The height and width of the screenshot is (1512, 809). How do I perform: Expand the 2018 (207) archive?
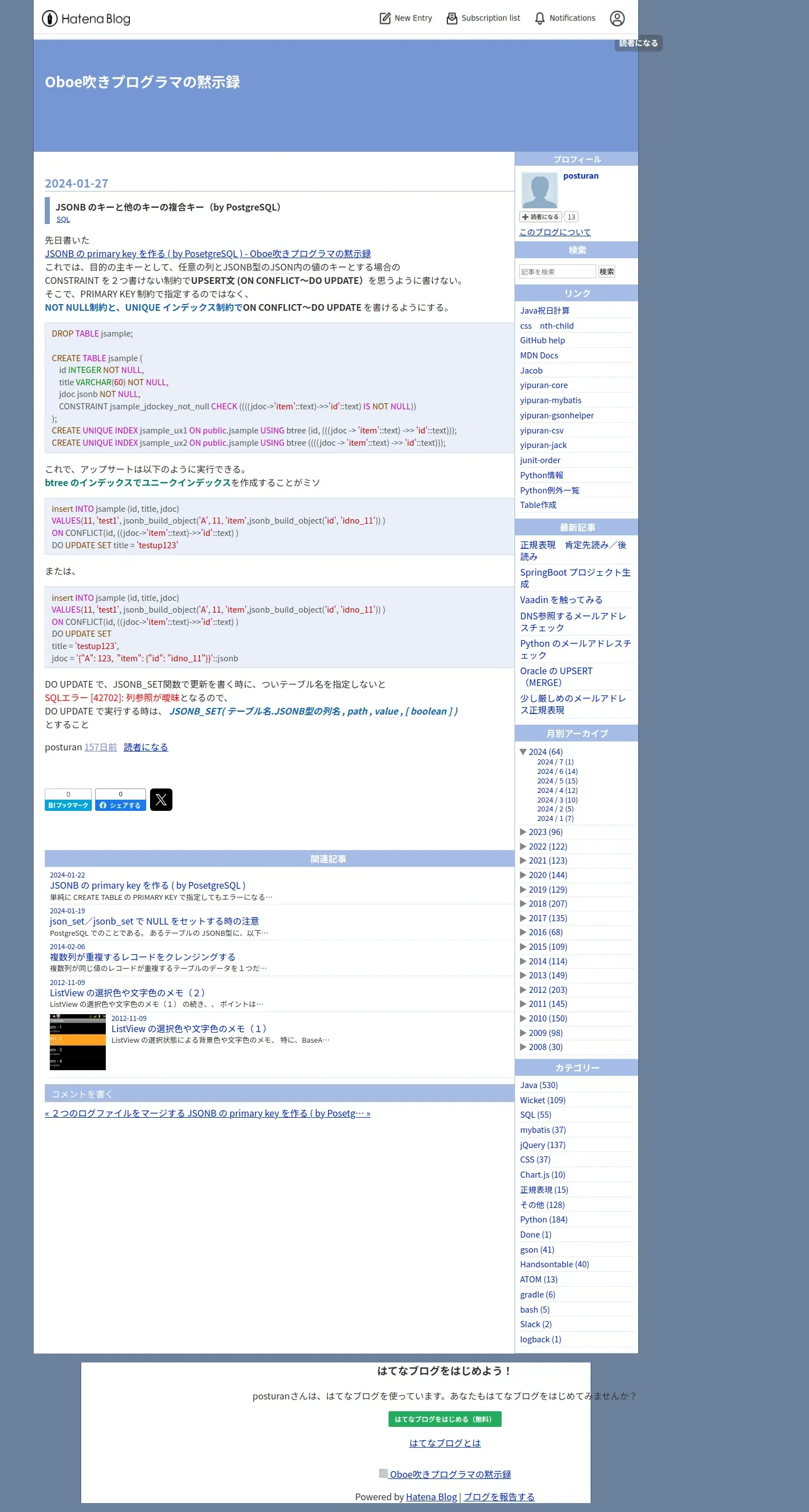[523, 903]
